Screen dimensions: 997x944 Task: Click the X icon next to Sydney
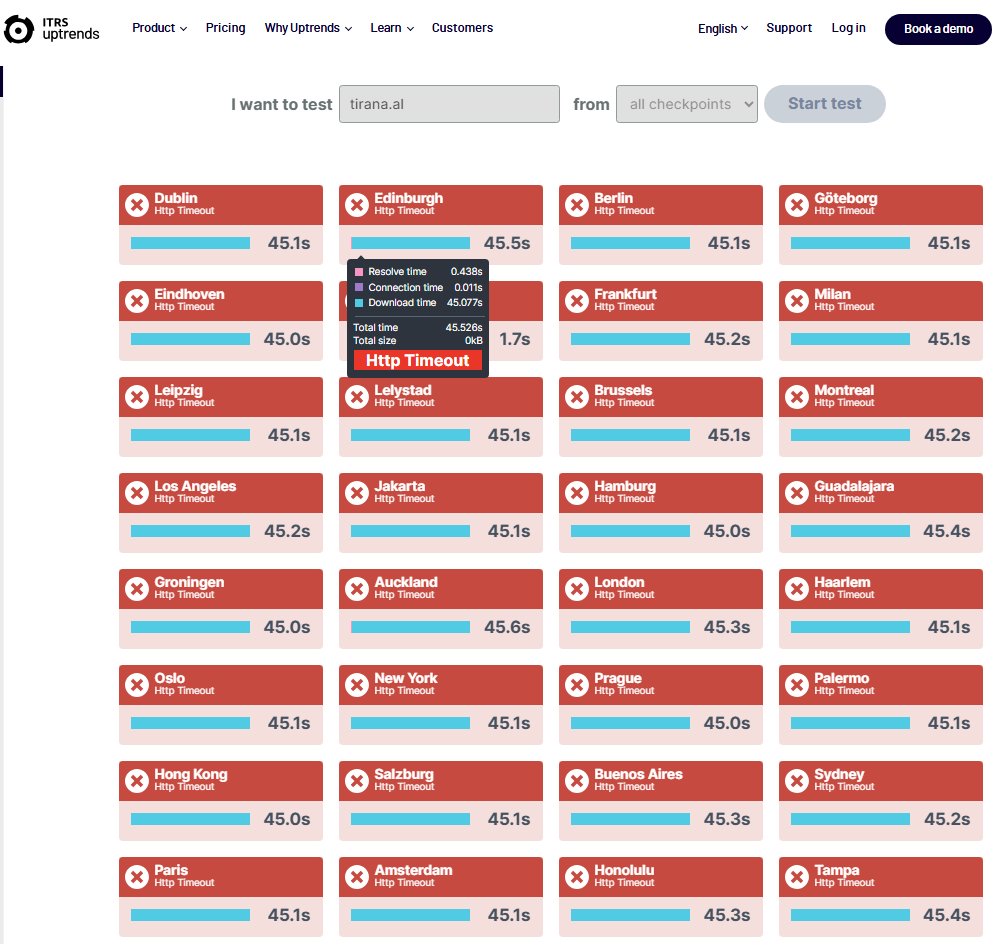(797, 781)
